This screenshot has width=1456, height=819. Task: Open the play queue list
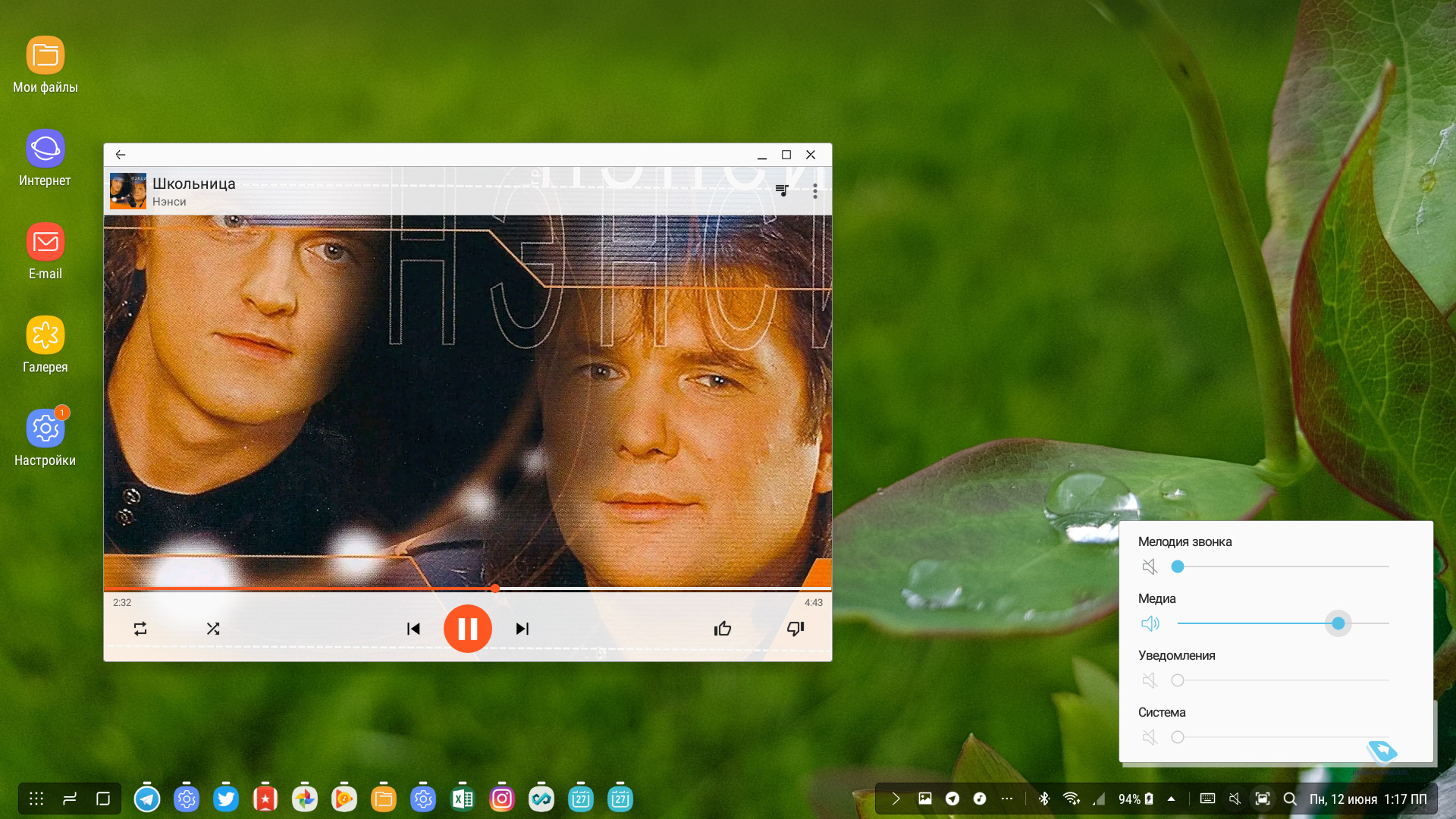click(x=782, y=190)
